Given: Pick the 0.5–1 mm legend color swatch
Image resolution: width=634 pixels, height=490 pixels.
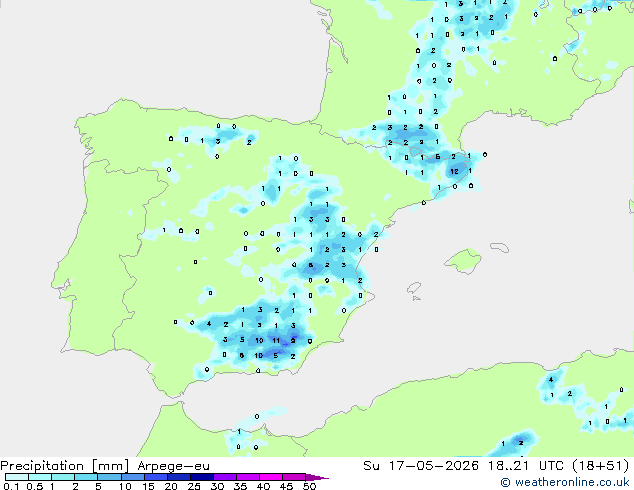Looking at the screenshot, I should pos(40,477).
